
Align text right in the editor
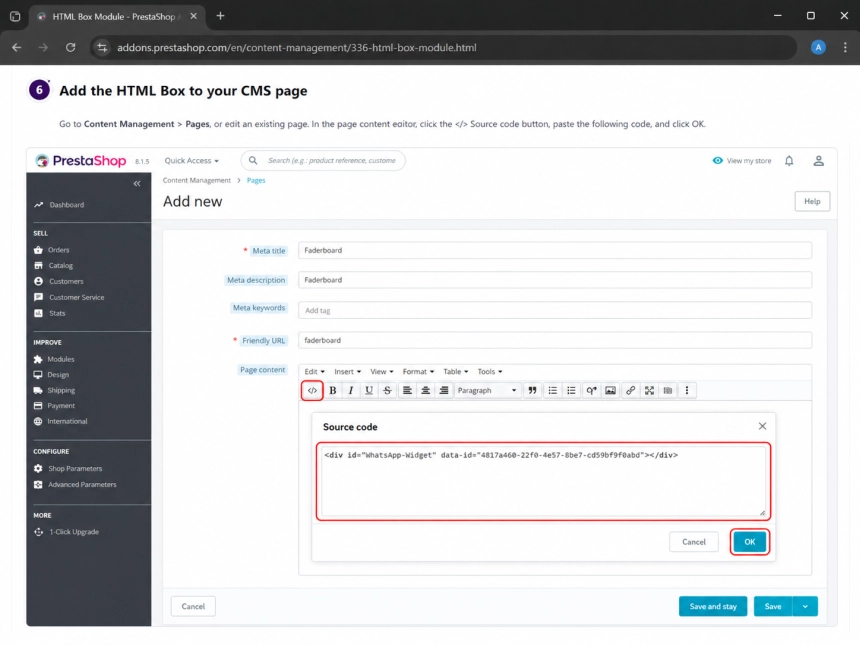pyautogui.click(x=444, y=391)
